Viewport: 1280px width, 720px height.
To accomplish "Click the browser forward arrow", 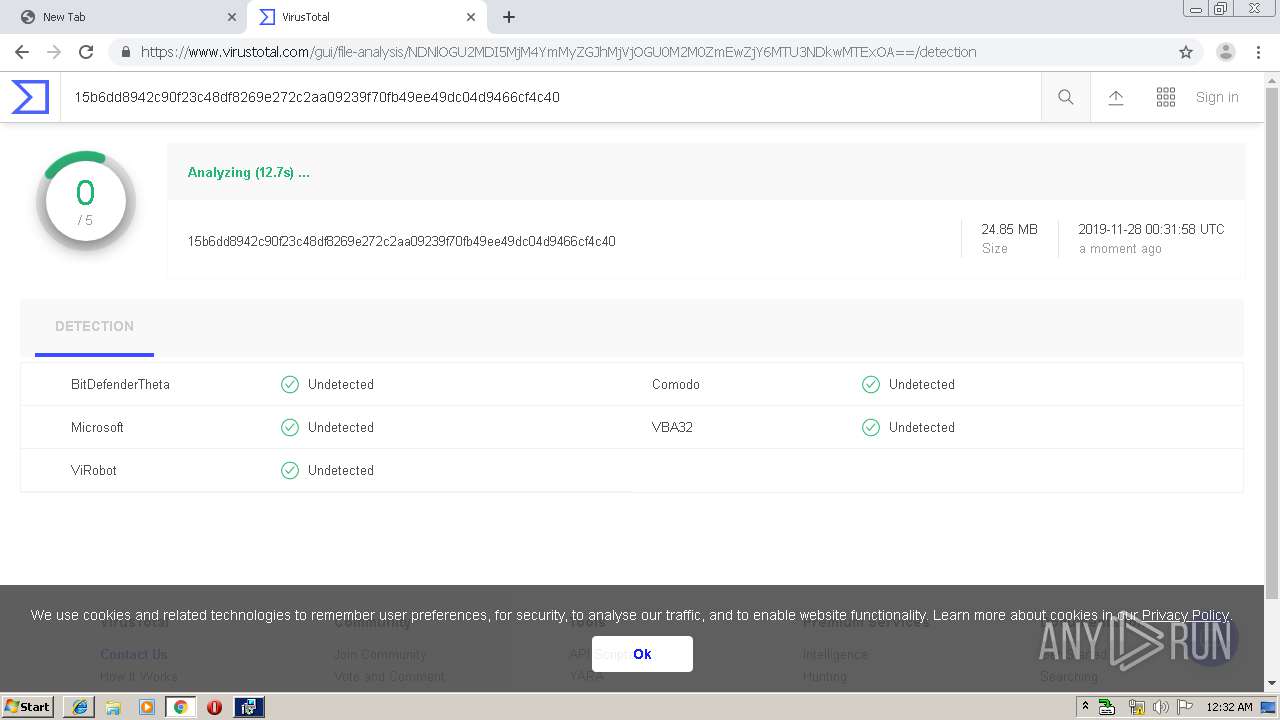I will pyautogui.click(x=54, y=52).
